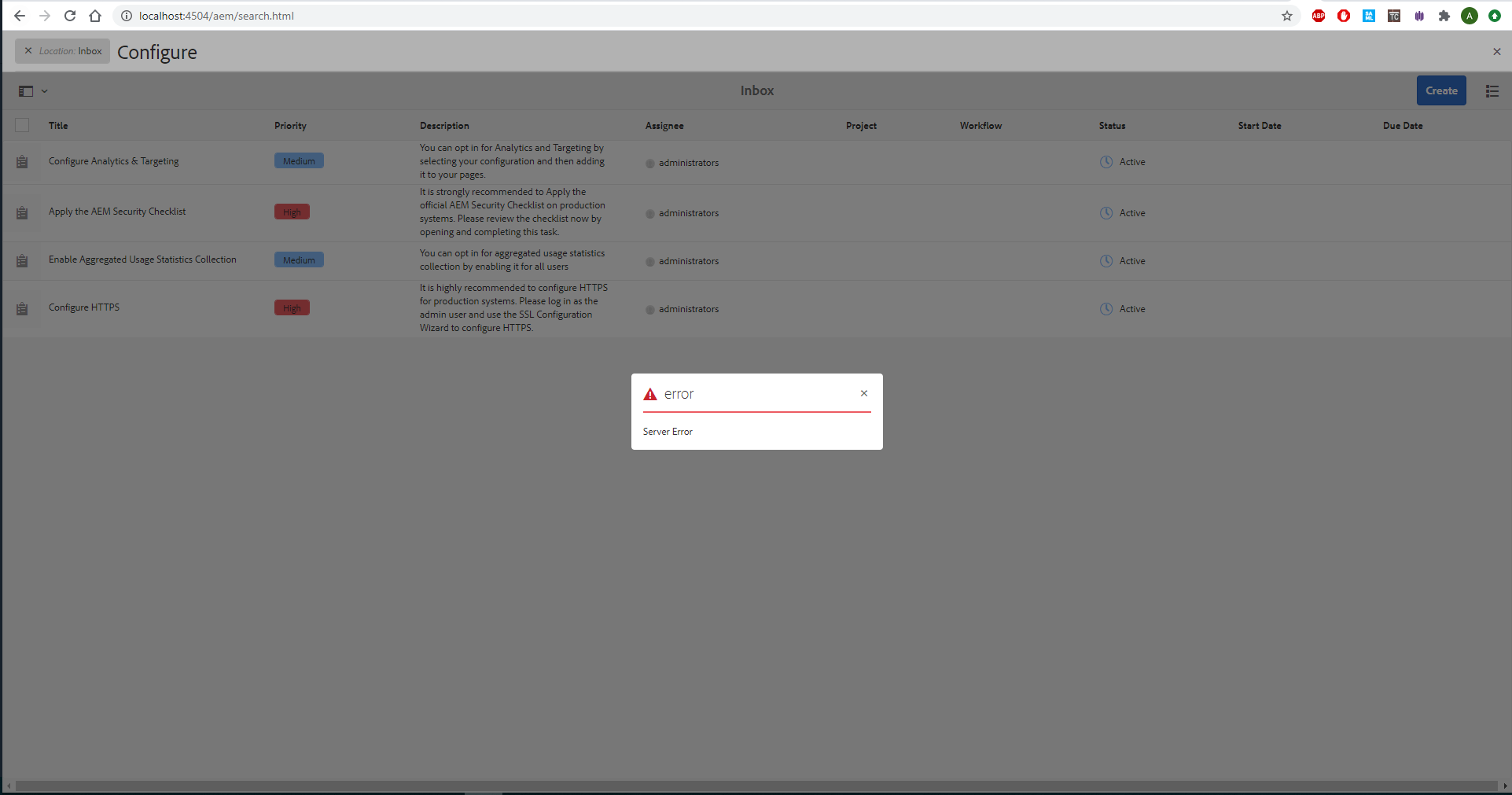Click the clock status icon next to Configure HTTPS
This screenshot has height=795, width=1512.
[x=1105, y=308]
